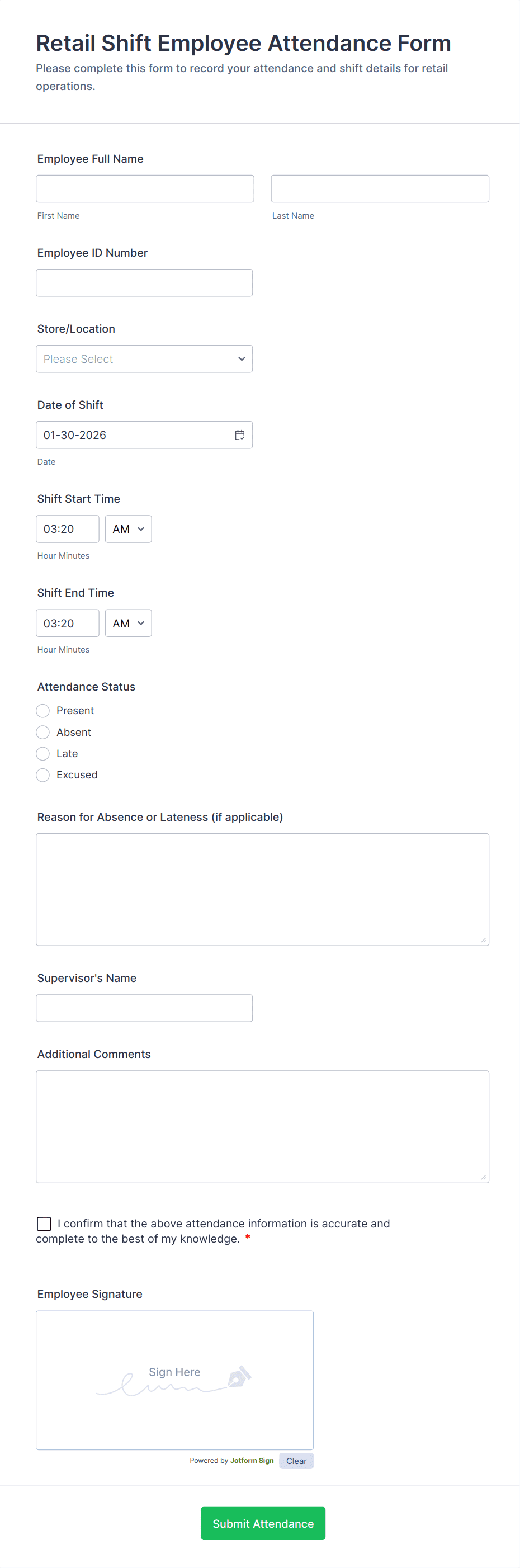Click the First Name input field

pyautogui.click(x=145, y=188)
